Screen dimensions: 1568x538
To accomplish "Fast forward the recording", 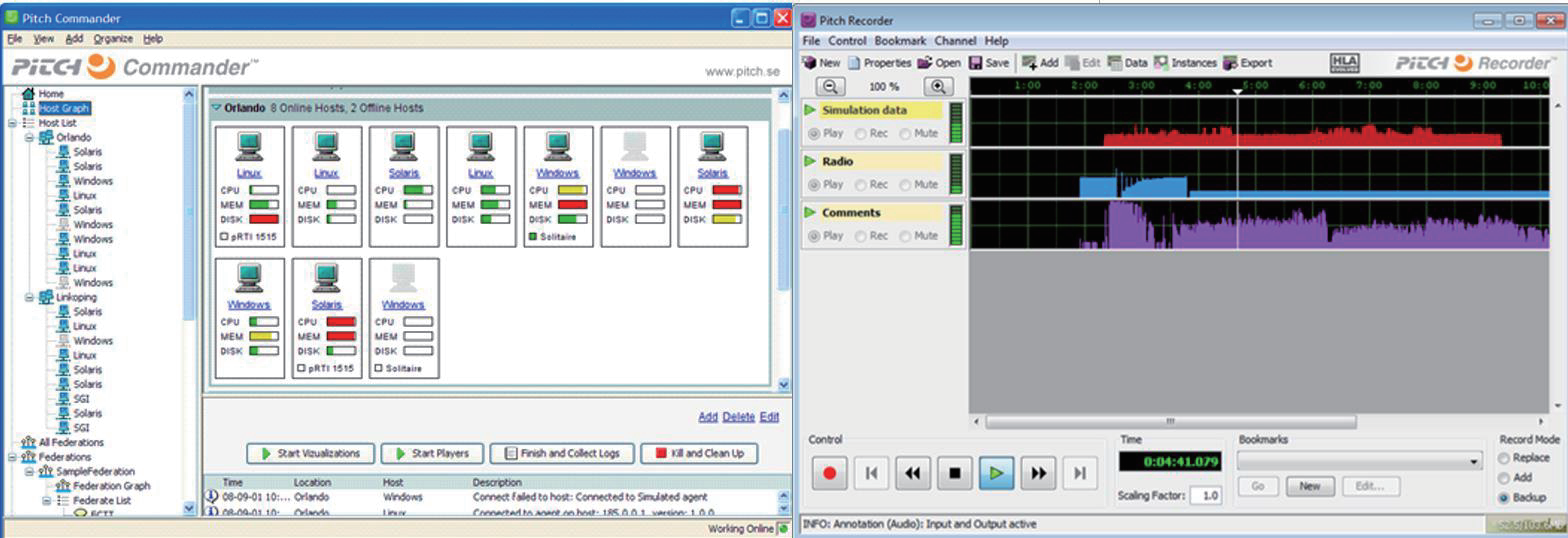I will pyautogui.click(x=1039, y=473).
